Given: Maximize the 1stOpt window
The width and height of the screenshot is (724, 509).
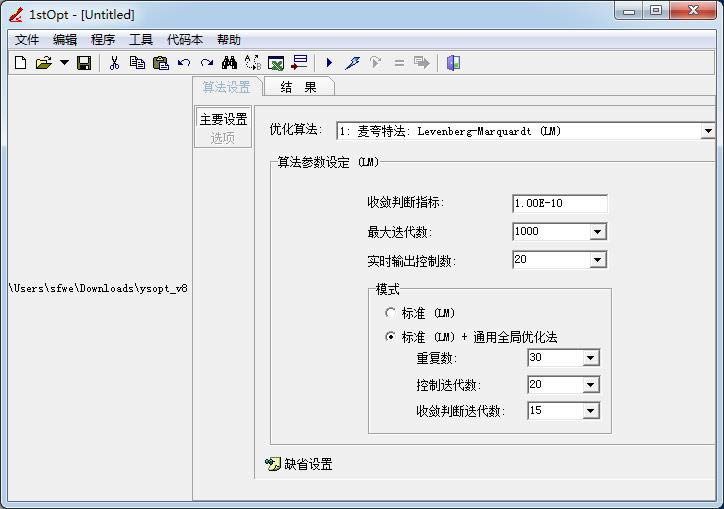Looking at the screenshot, I should coord(656,11).
